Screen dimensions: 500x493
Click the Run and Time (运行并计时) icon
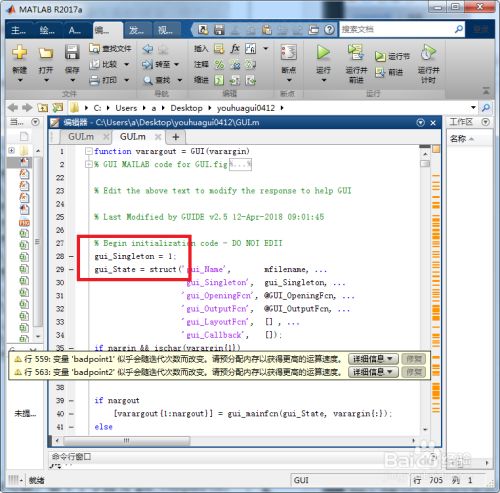(428, 53)
